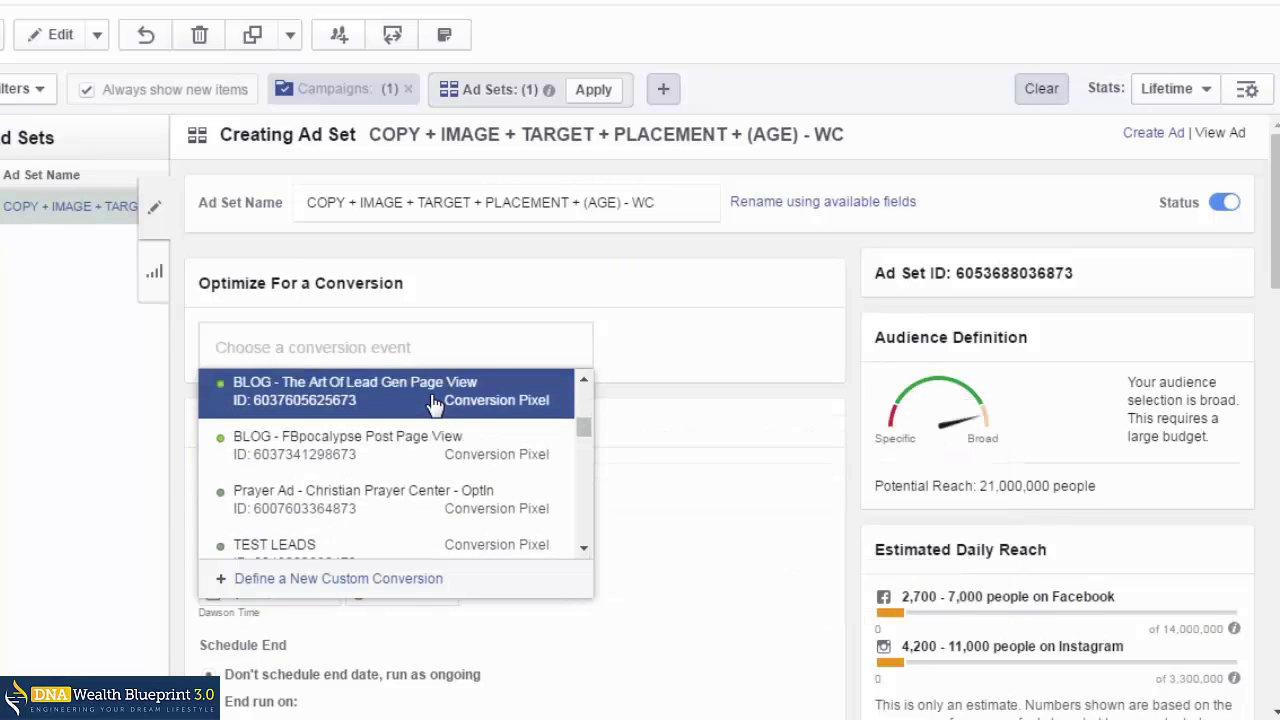Uncheck Always show new items checkbox
This screenshot has height=720, width=1280.
point(87,90)
